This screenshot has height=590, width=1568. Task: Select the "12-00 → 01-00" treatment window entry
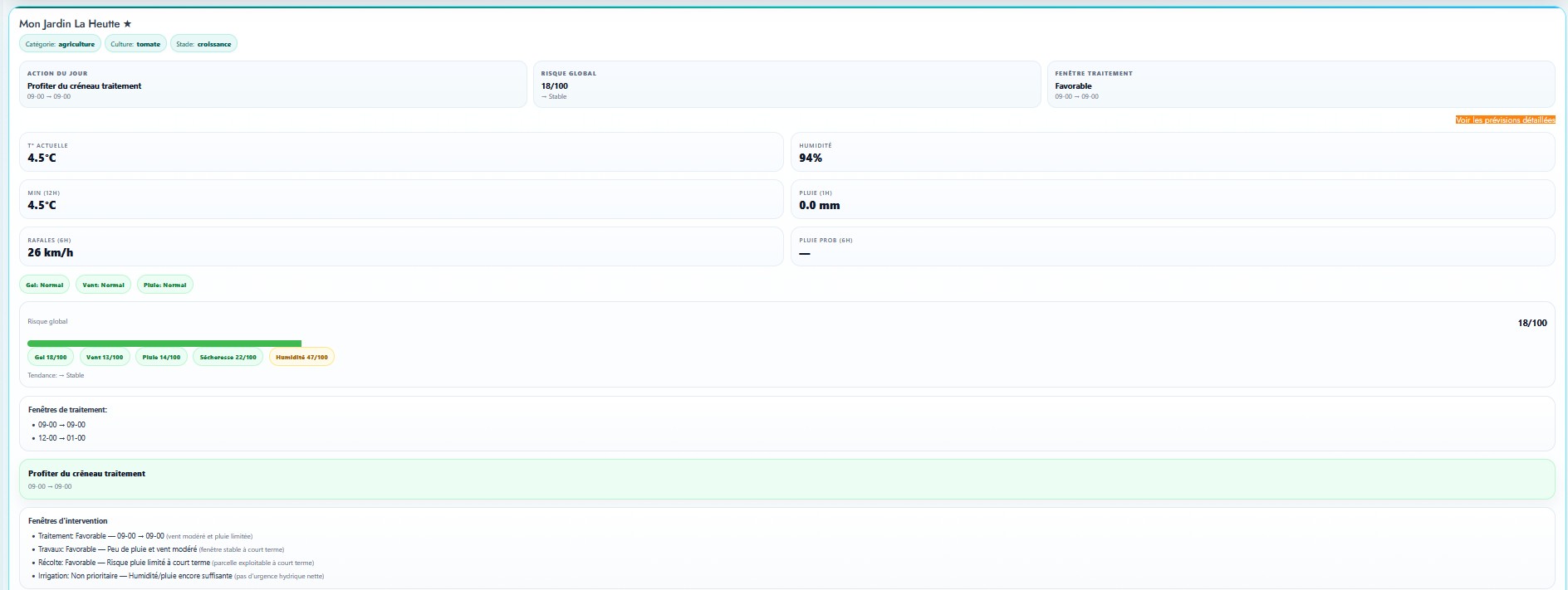[61, 438]
